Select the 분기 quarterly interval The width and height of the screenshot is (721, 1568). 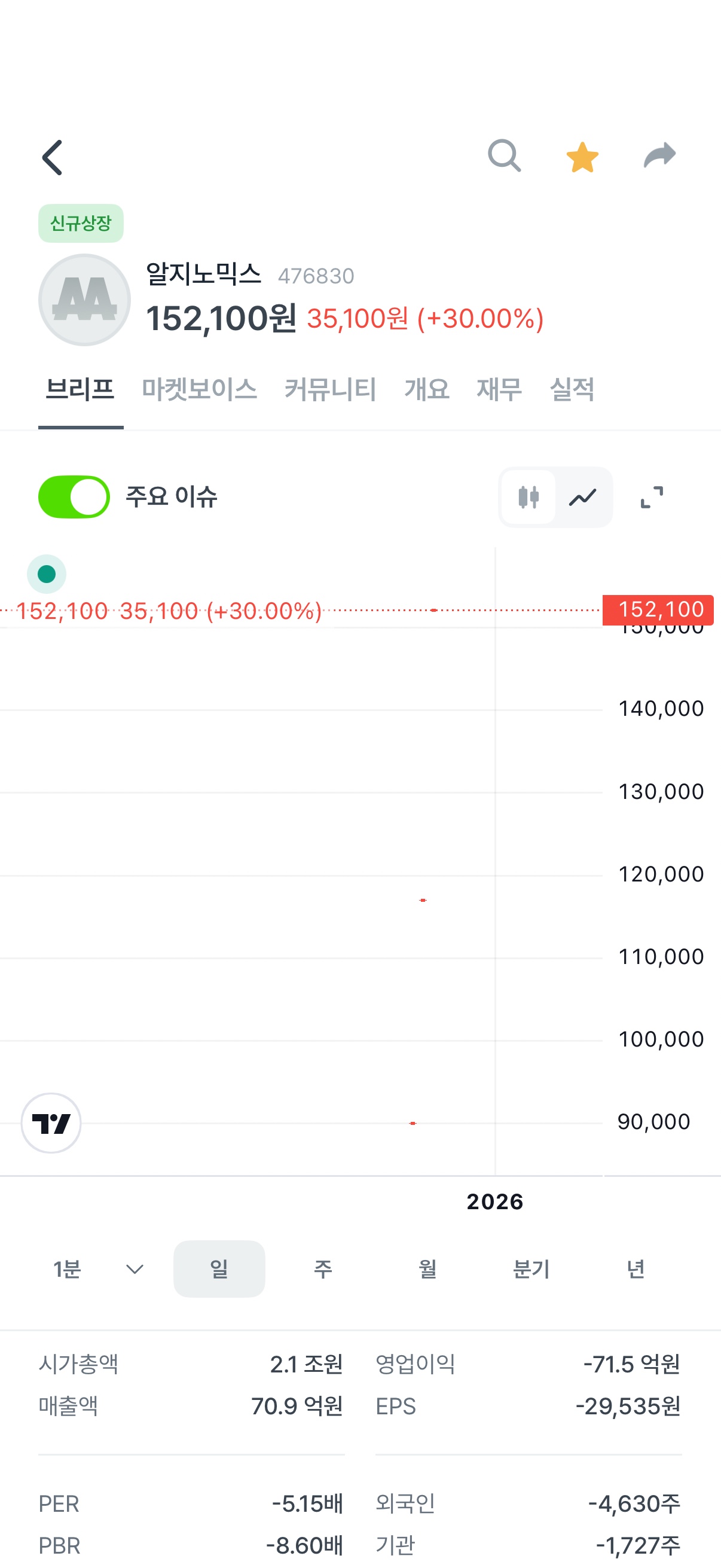click(x=531, y=1269)
